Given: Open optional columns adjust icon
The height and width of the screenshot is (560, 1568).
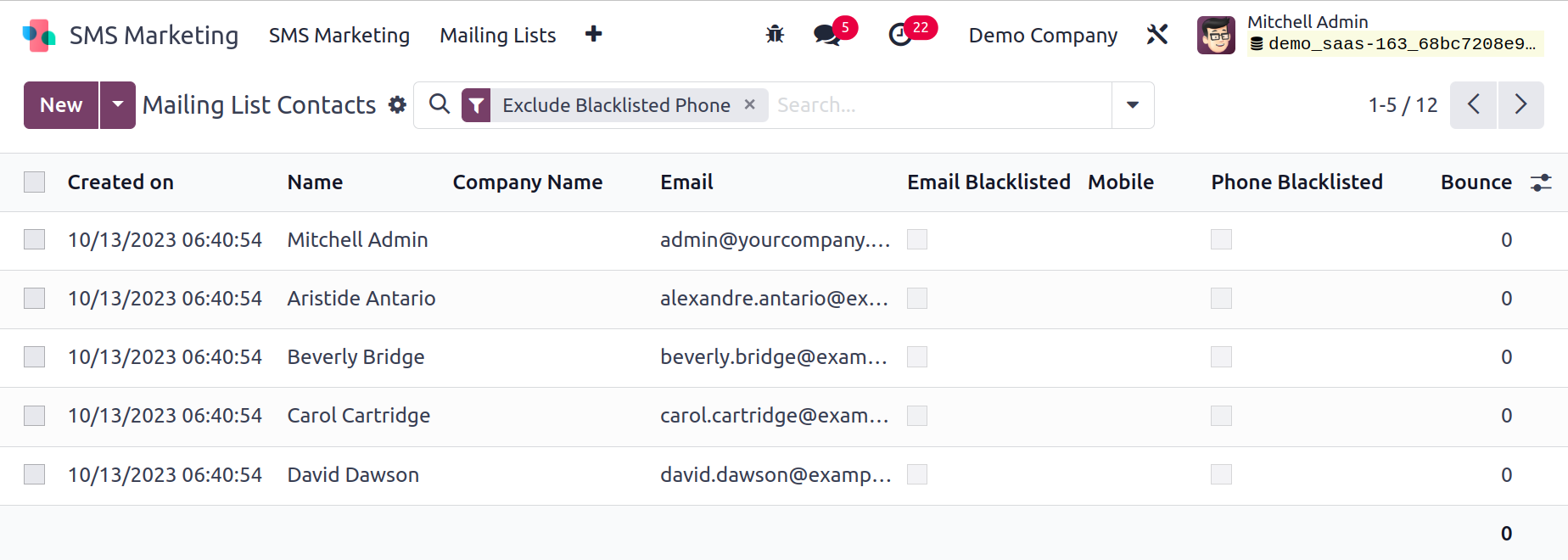Looking at the screenshot, I should pyautogui.click(x=1541, y=182).
